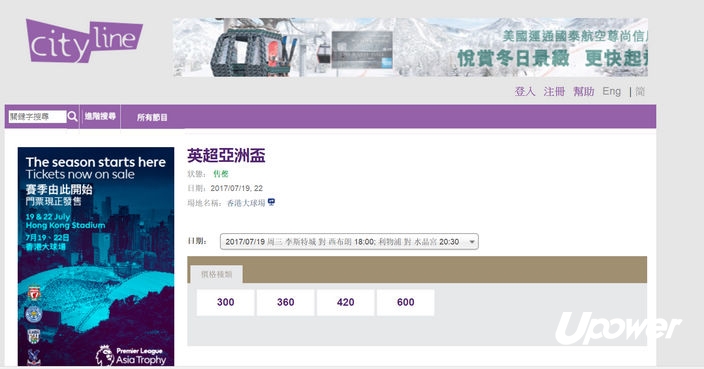Click the Leicester City crest on the poster
This screenshot has height=369, width=704.
point(34,314)
